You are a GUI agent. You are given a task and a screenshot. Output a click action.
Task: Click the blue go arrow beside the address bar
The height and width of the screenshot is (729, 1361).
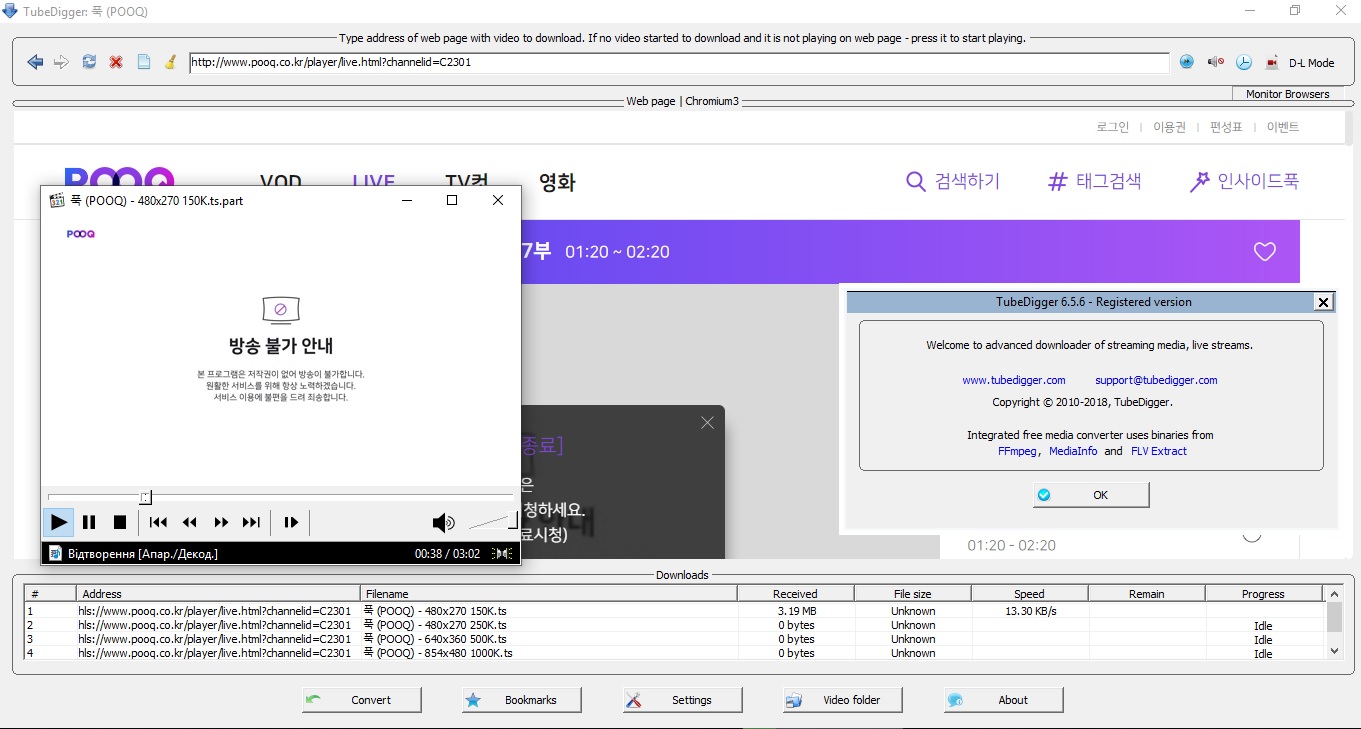(1187, 62)
